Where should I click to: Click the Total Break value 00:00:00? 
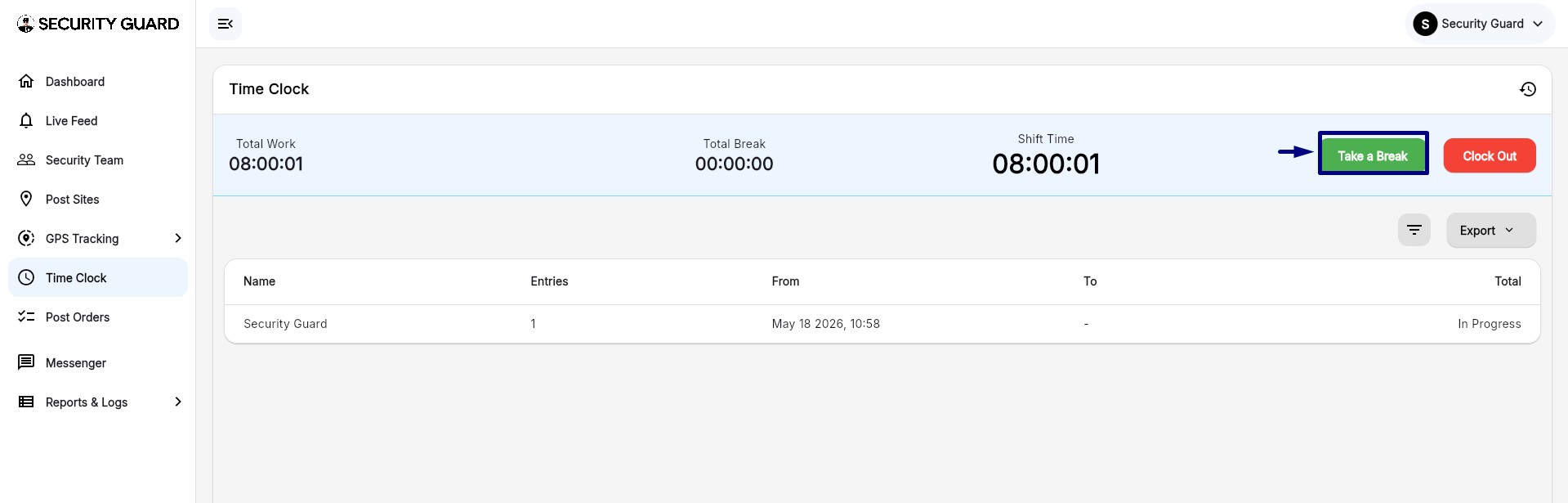pos(734,164)
